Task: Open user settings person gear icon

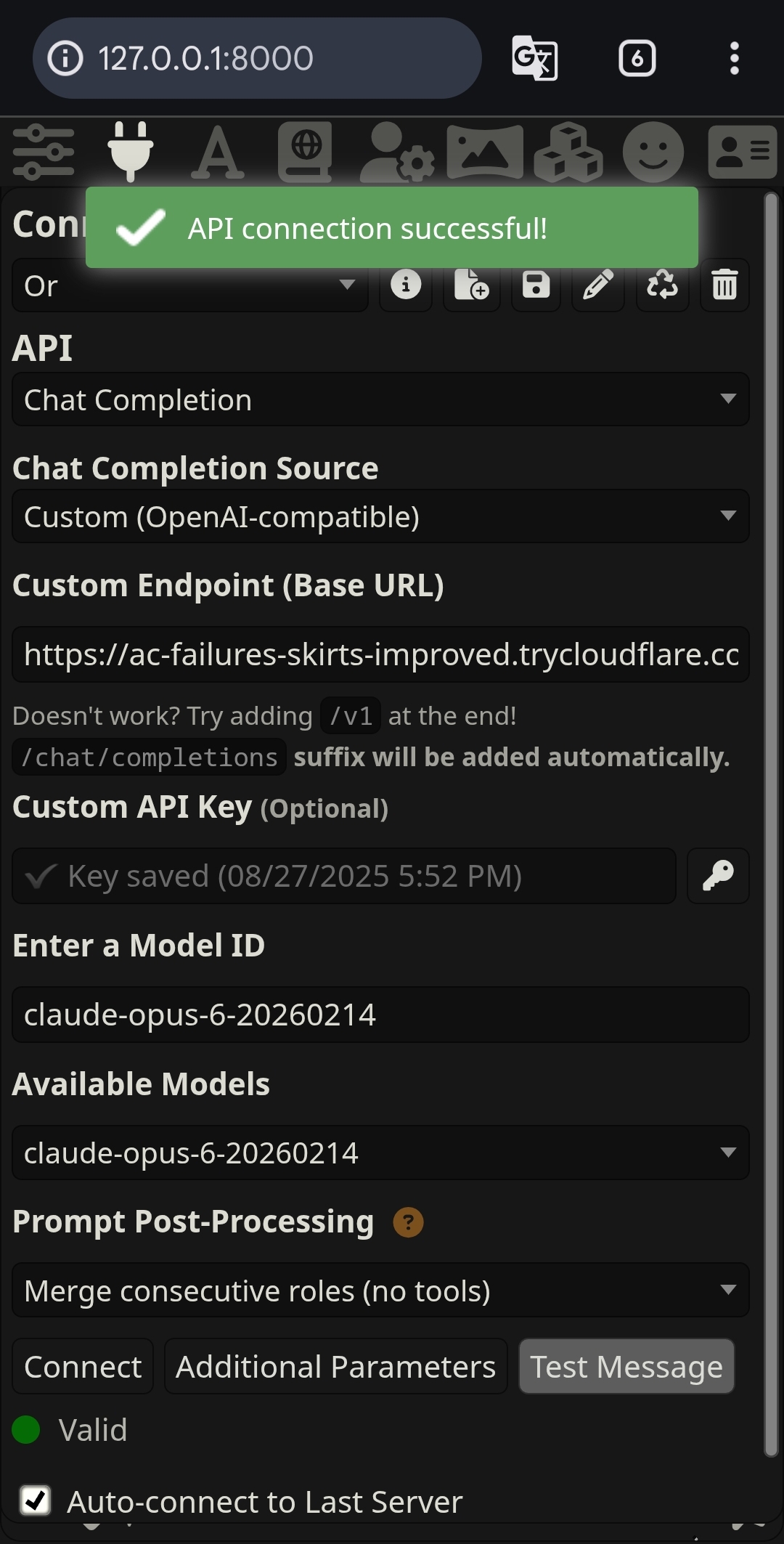Action: pos(396,152)
